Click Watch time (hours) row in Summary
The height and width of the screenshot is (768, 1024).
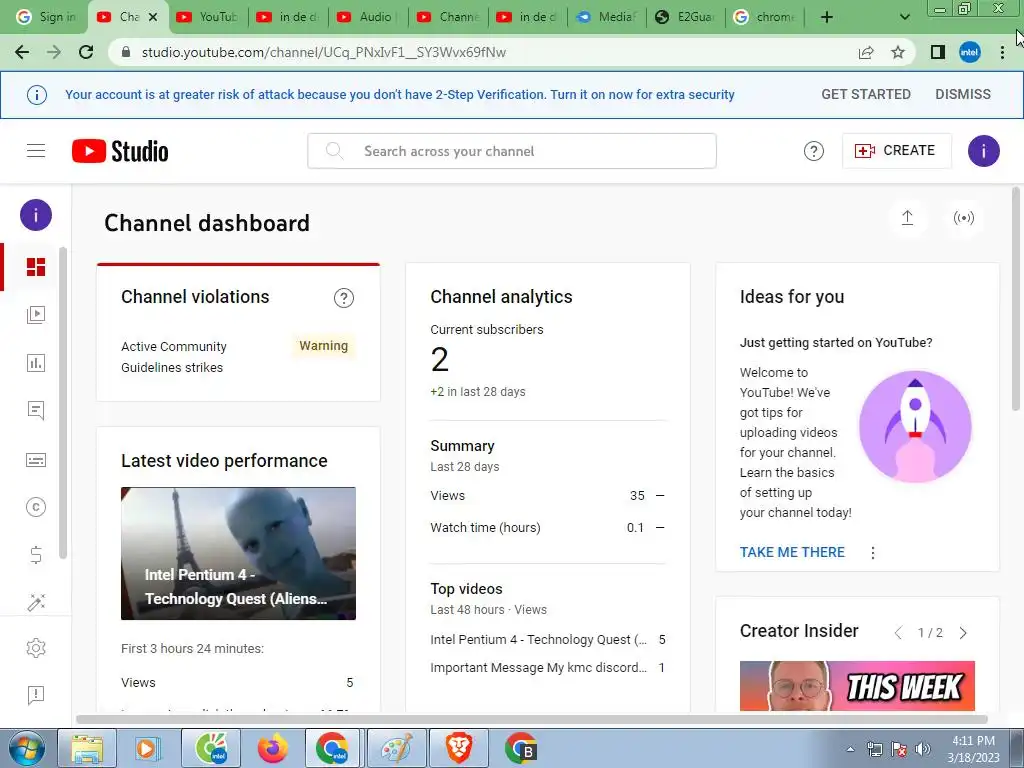pos(547,528)
